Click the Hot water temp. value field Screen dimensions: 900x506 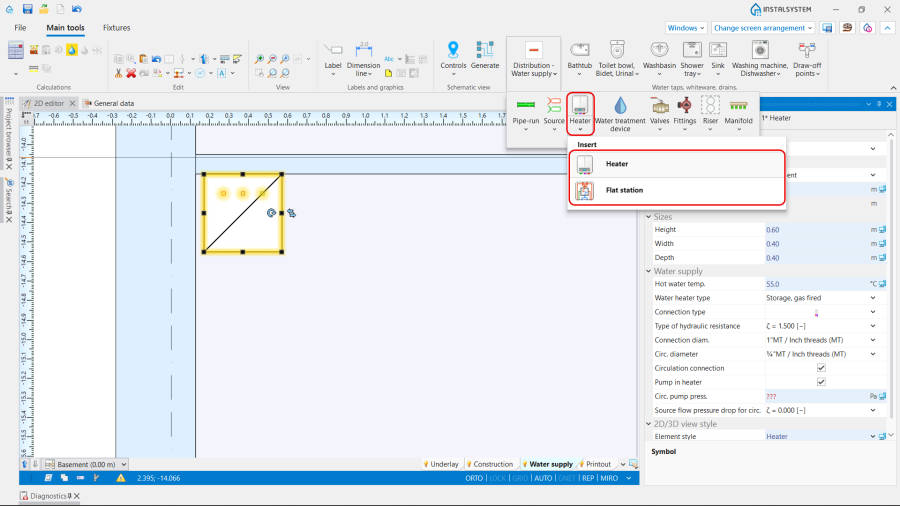[810, 284]
